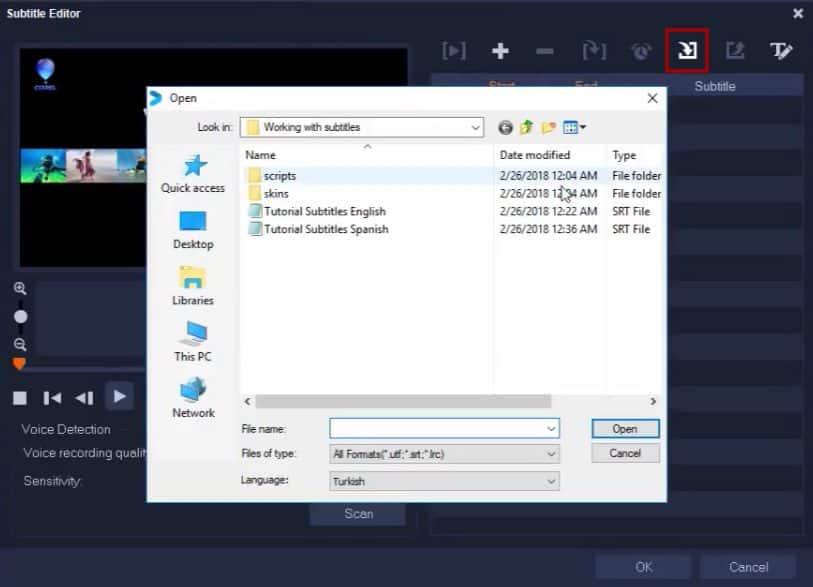
Task: Open the Language dropdown showing Turkish
Action: pos(551,481)
